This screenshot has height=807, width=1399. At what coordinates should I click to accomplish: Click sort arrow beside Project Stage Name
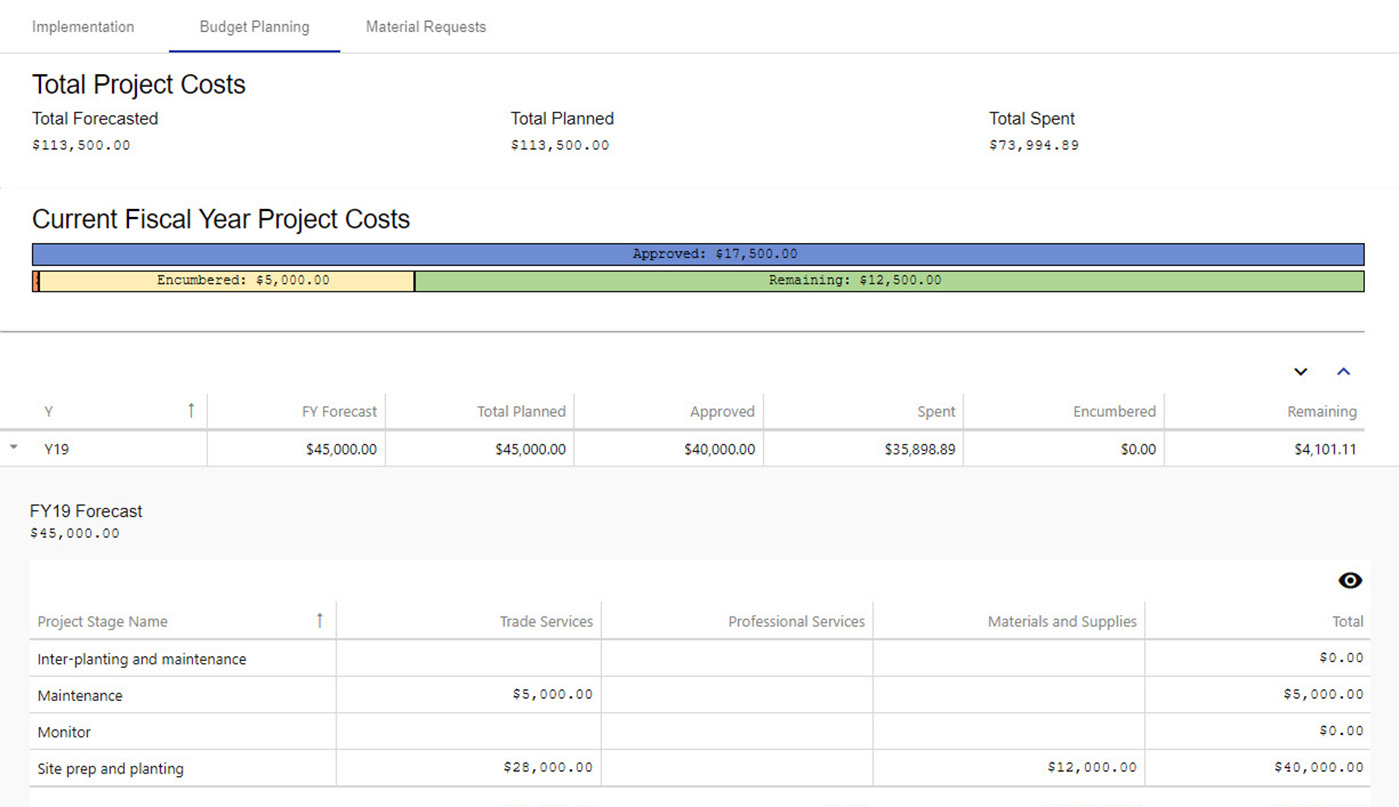coord(319,621)
